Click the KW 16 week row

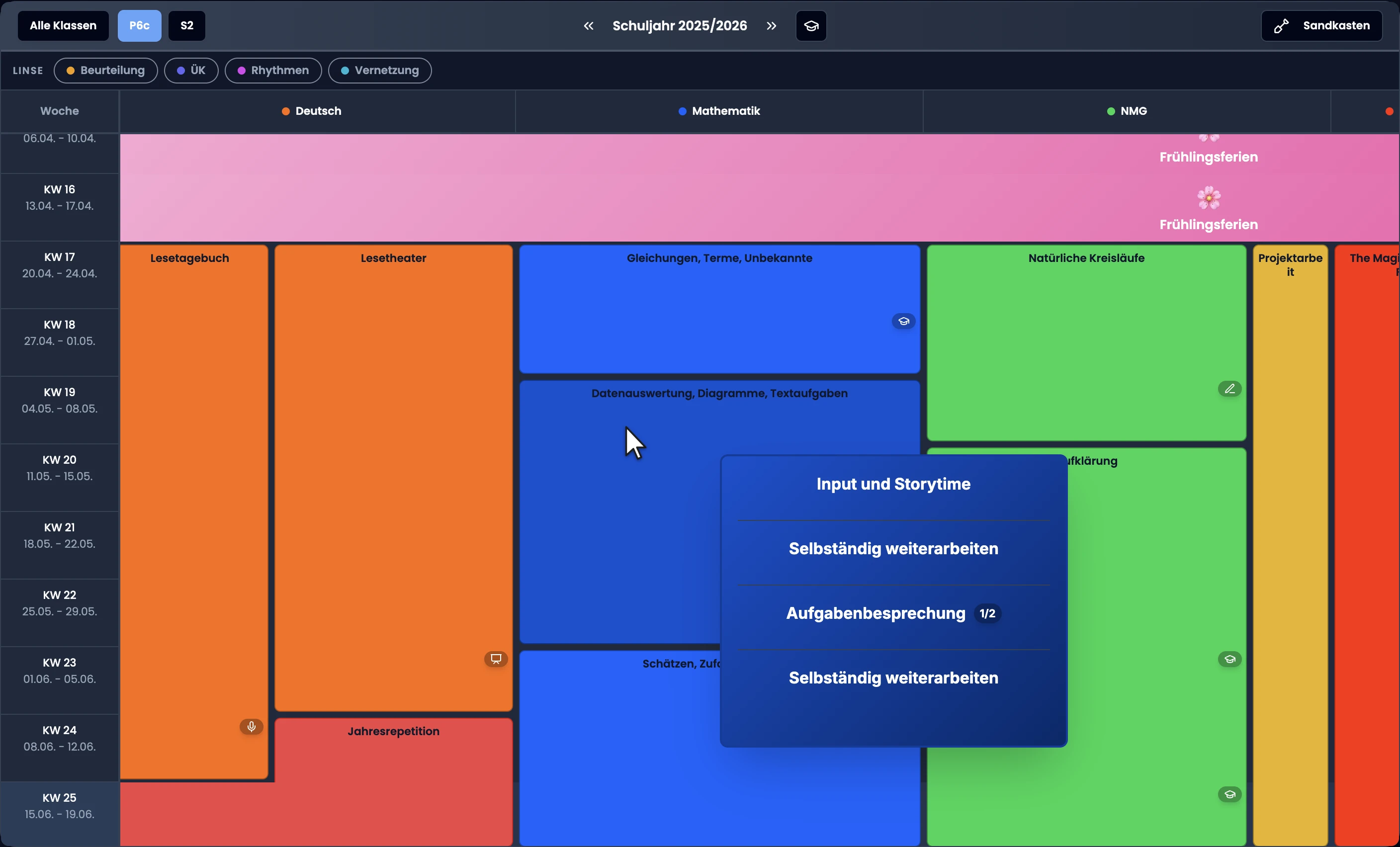point(60,207)
